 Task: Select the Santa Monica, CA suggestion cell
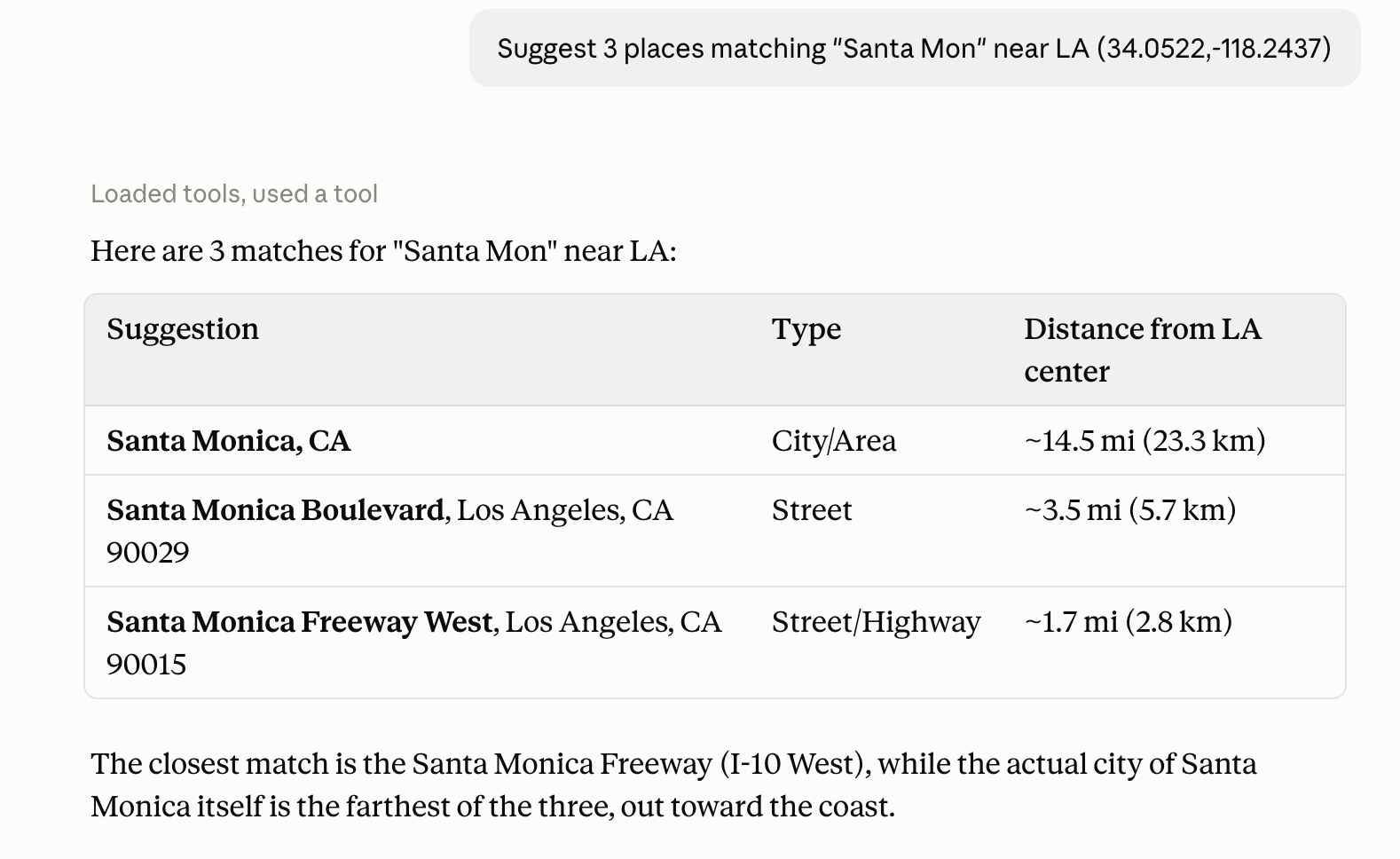pos(229,441)
